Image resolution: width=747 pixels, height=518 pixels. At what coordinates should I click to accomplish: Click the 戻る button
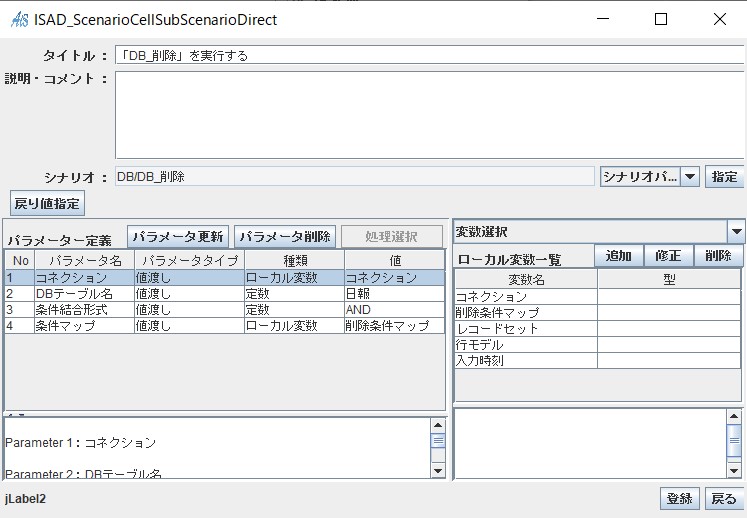(723, 499)
